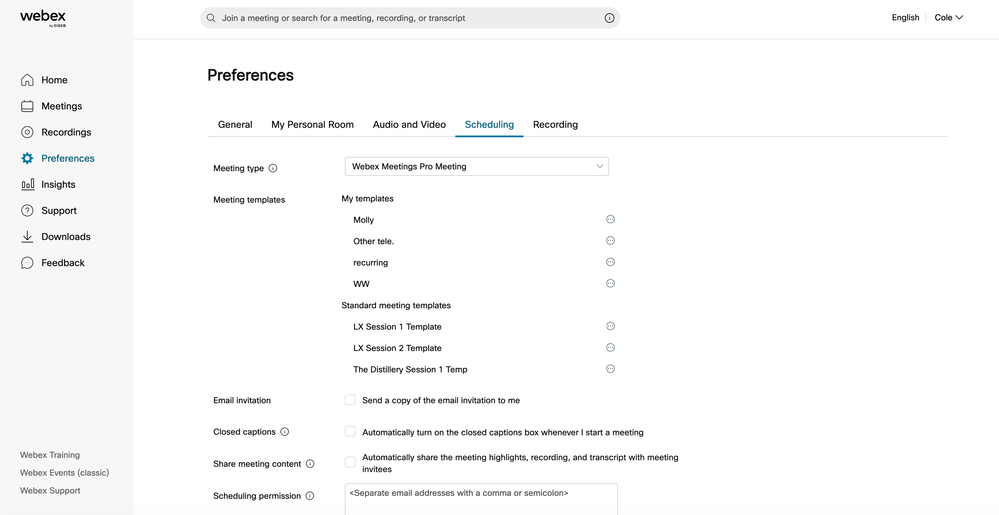Open the Meeting type dropdown
This screenshot has width=999, height=515.
[x=477, y=166]
